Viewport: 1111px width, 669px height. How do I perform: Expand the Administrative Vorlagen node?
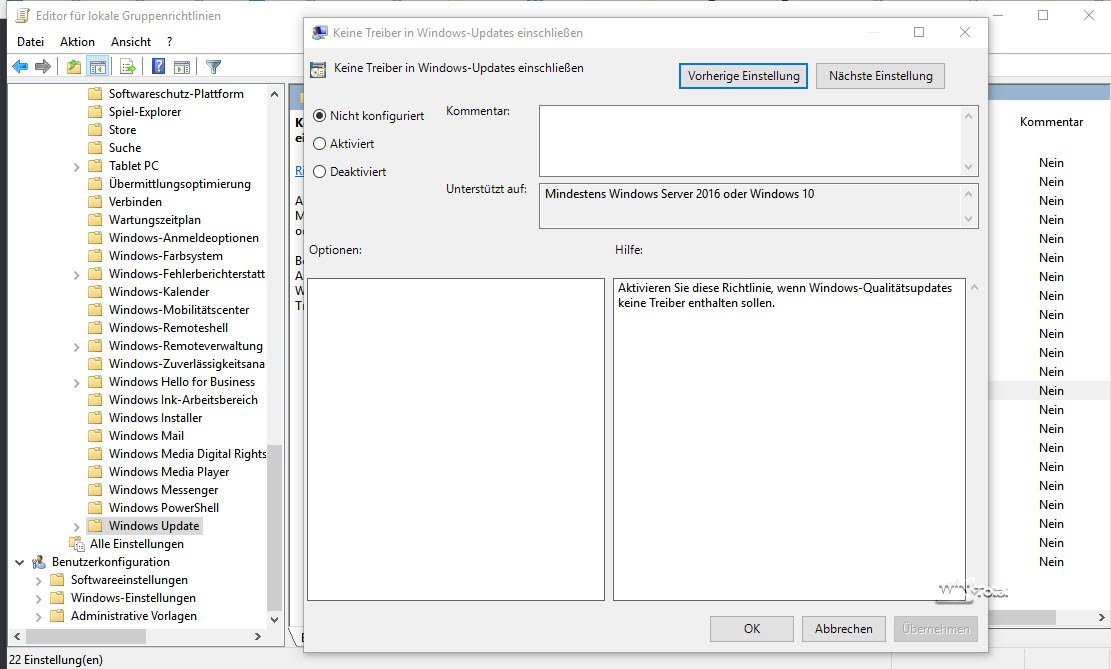coord(38,617)
